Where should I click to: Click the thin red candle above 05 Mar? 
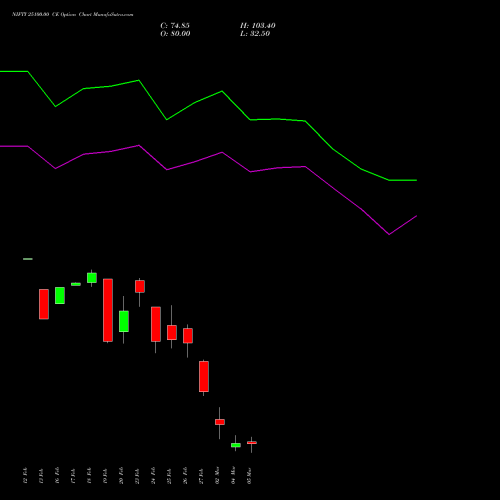click(252, 443)
